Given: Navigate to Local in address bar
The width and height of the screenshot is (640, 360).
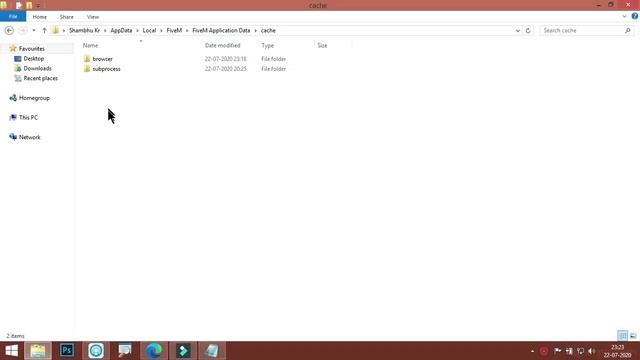Looking at the screenshot, I should [149, 31].
